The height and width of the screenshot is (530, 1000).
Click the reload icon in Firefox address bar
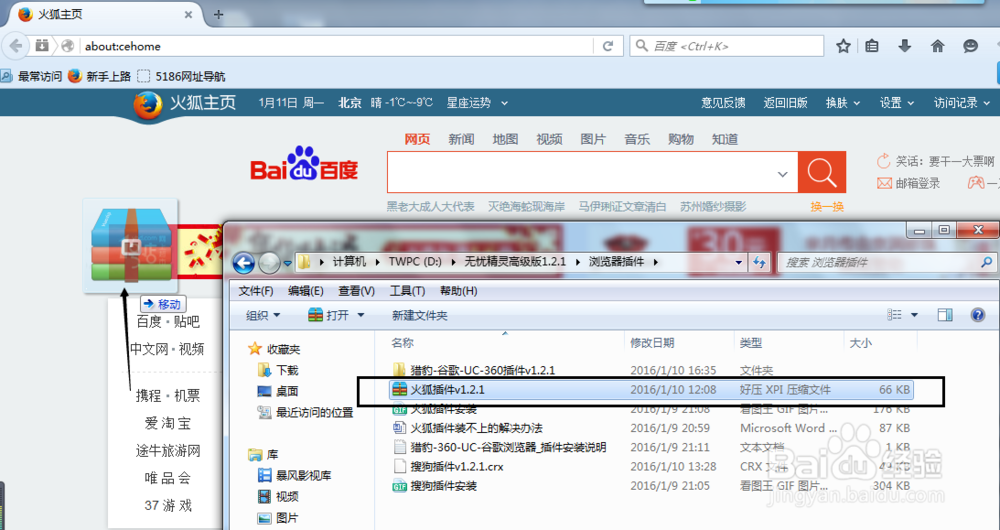(608, 46)
